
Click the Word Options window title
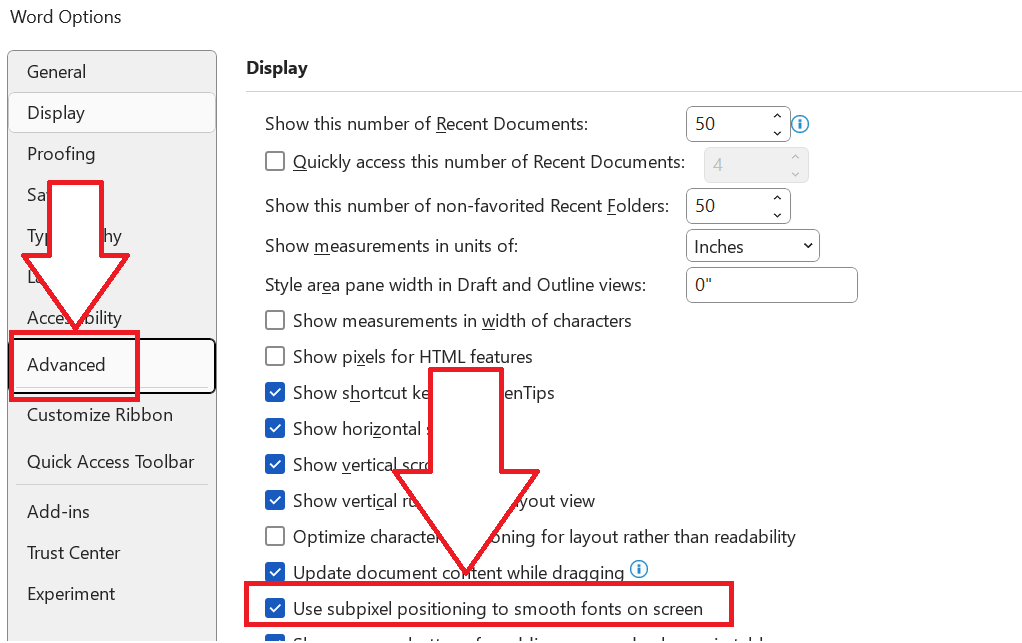66,17
